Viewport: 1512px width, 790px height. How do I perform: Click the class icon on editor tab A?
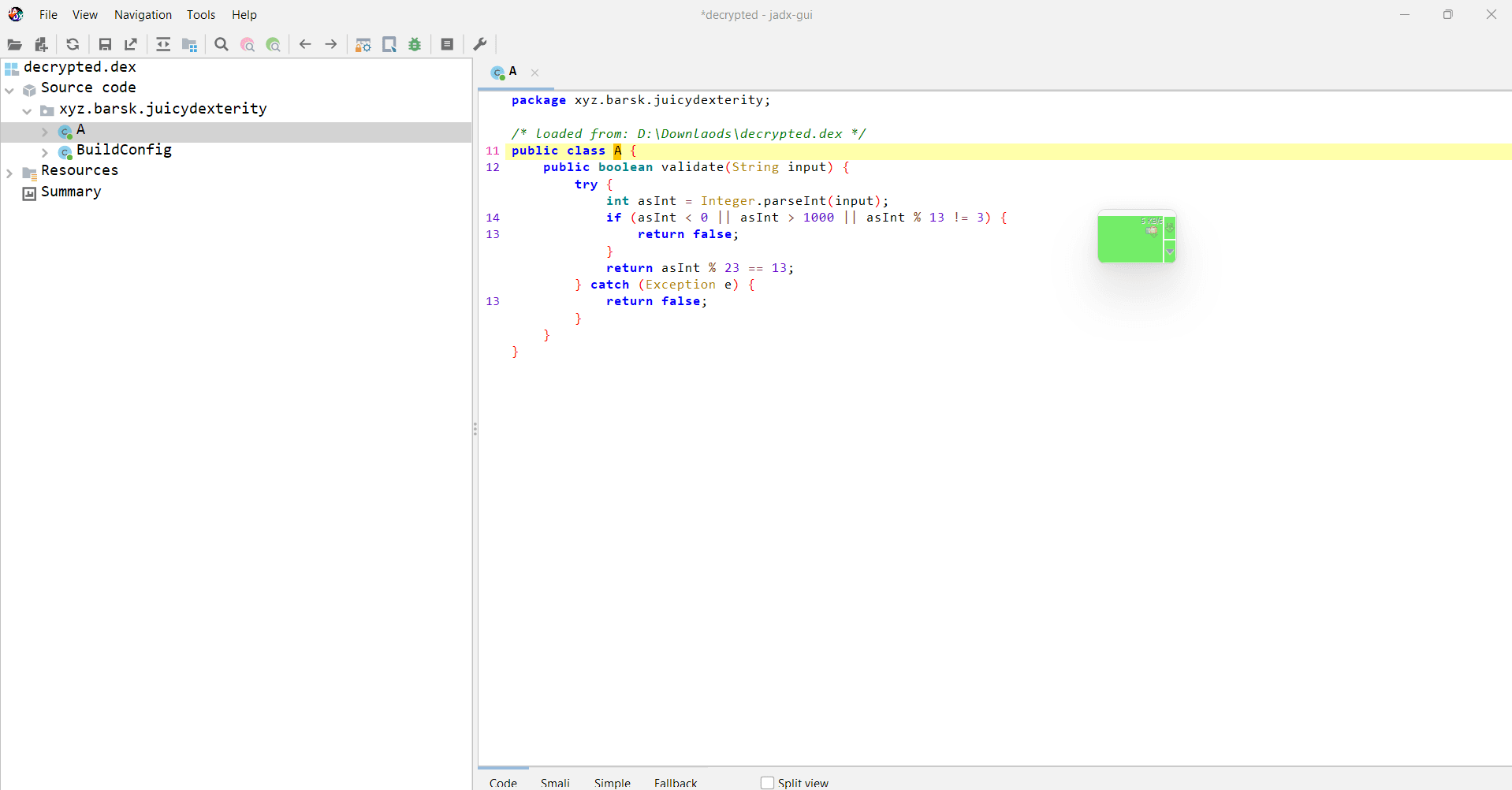[497, 73]
